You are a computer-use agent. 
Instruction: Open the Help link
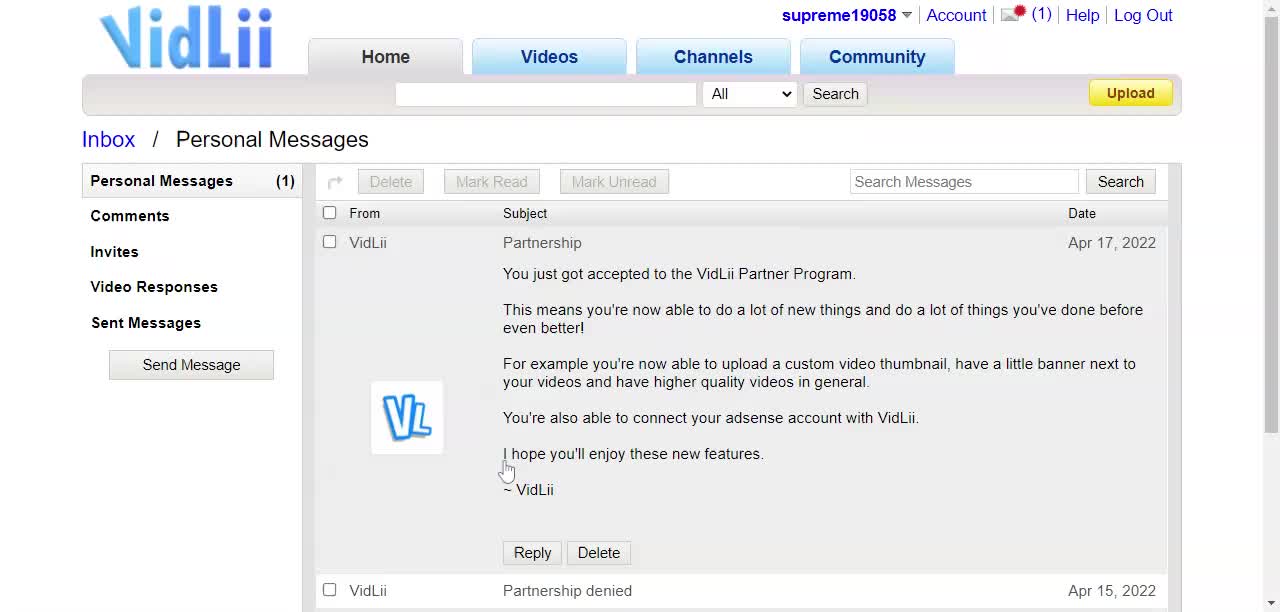pyautogui.click(x=1082, y=15)
